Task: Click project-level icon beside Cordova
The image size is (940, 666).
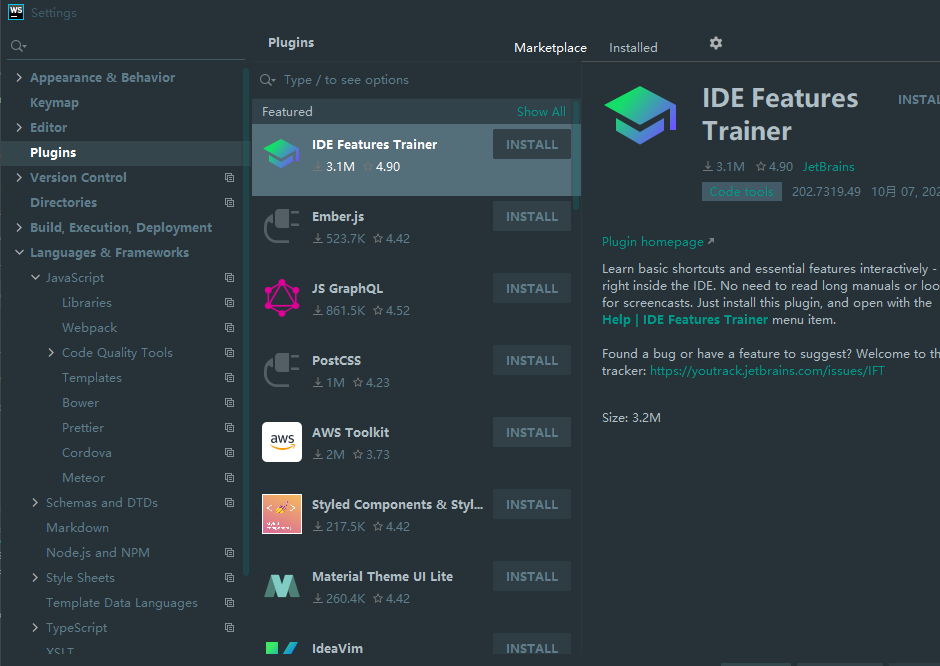Action: point(230,453)
